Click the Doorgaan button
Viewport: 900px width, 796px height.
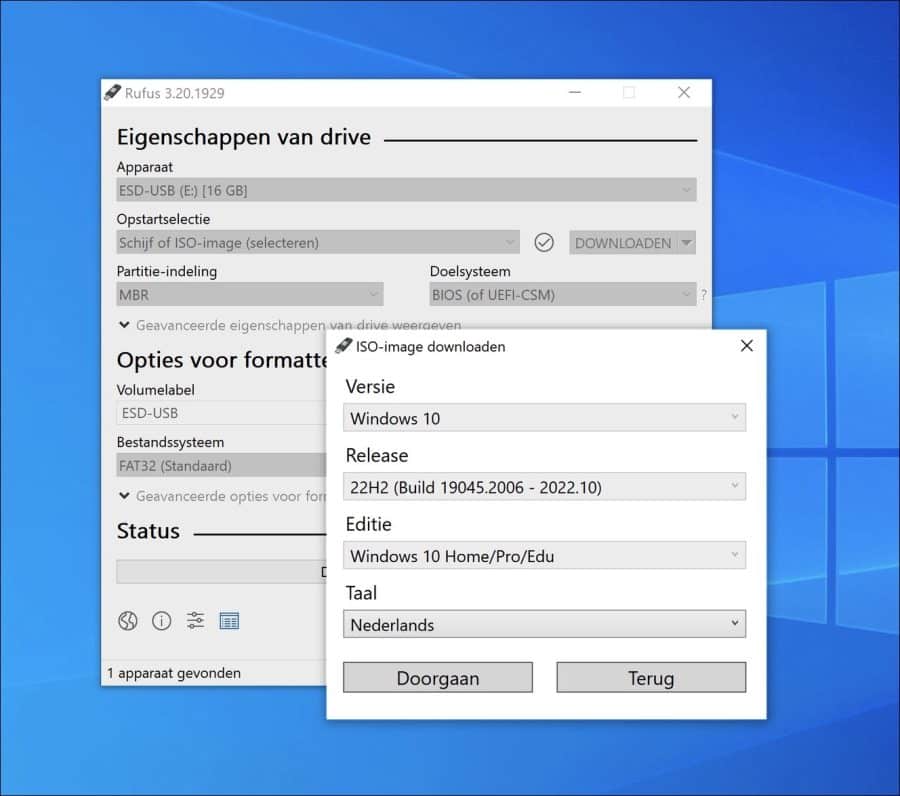[438, 678]
